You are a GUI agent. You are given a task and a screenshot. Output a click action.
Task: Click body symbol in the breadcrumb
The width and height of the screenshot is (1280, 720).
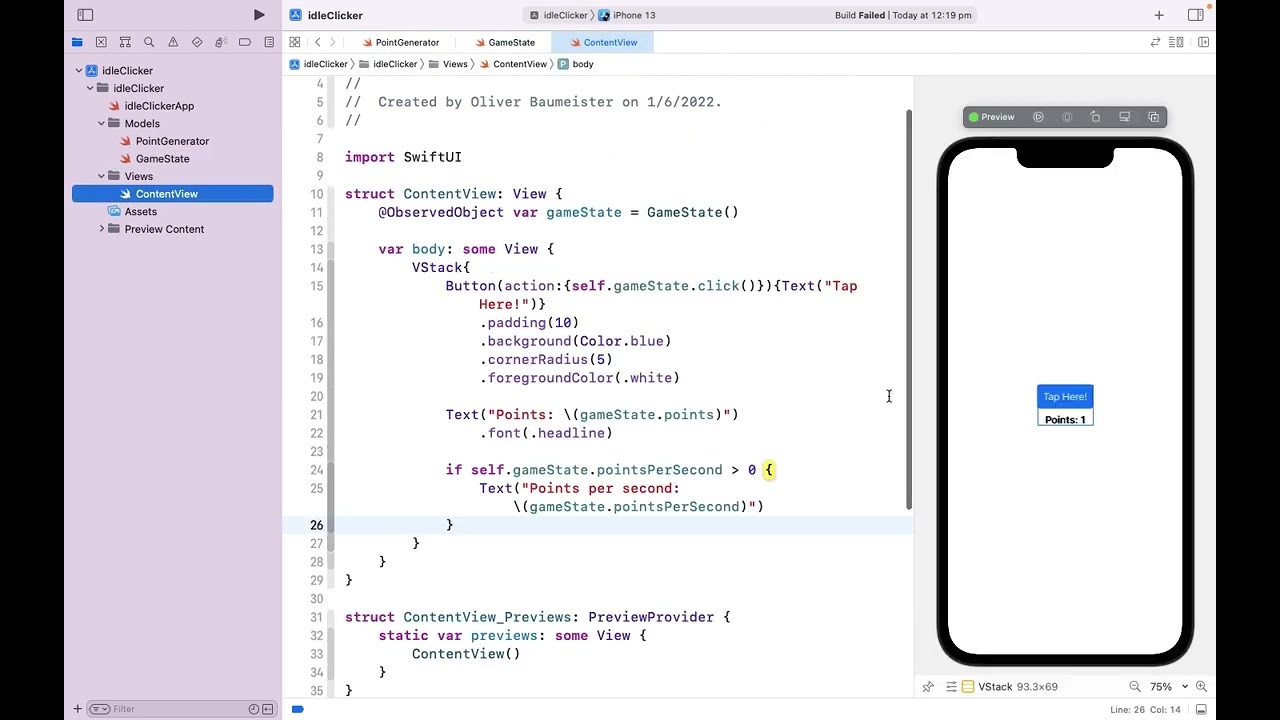(x=576, y=64)
